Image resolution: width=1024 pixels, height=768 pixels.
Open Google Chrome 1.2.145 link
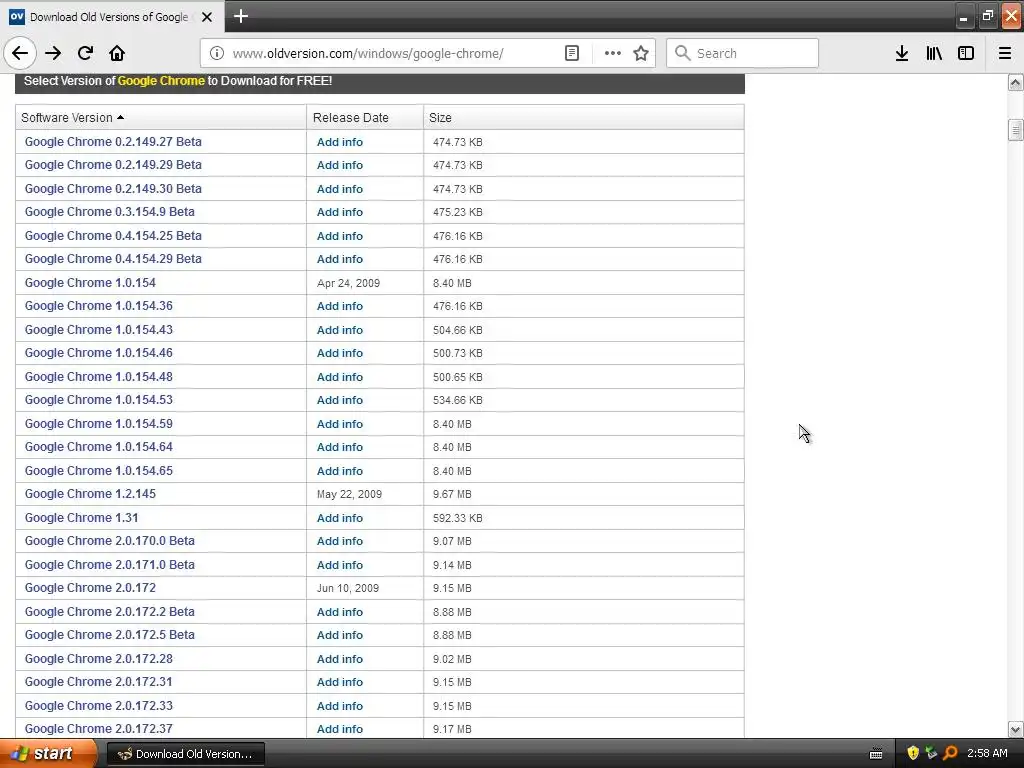90,494
